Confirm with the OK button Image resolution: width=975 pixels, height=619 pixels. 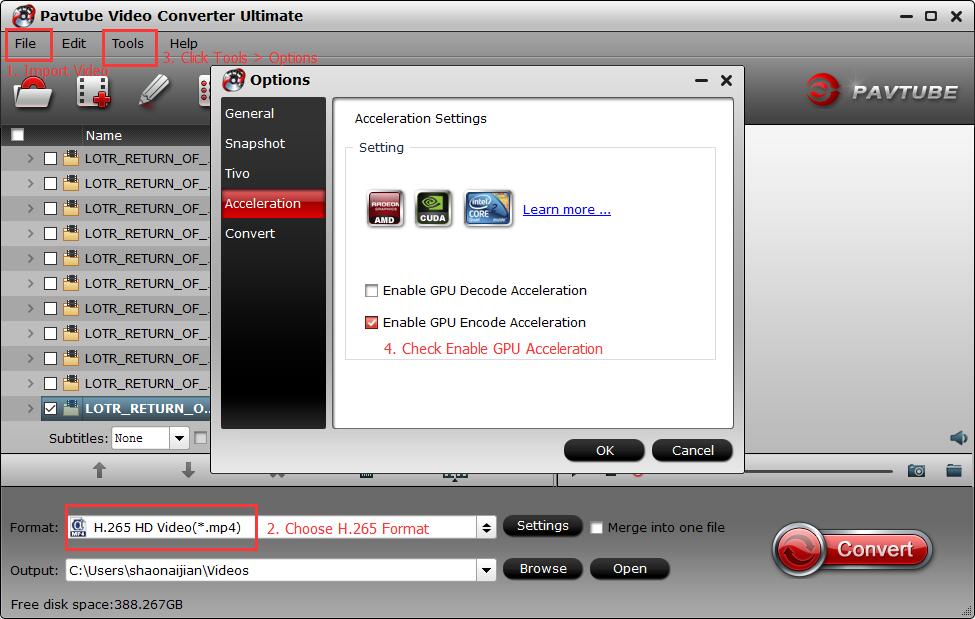tap(604, 450)
